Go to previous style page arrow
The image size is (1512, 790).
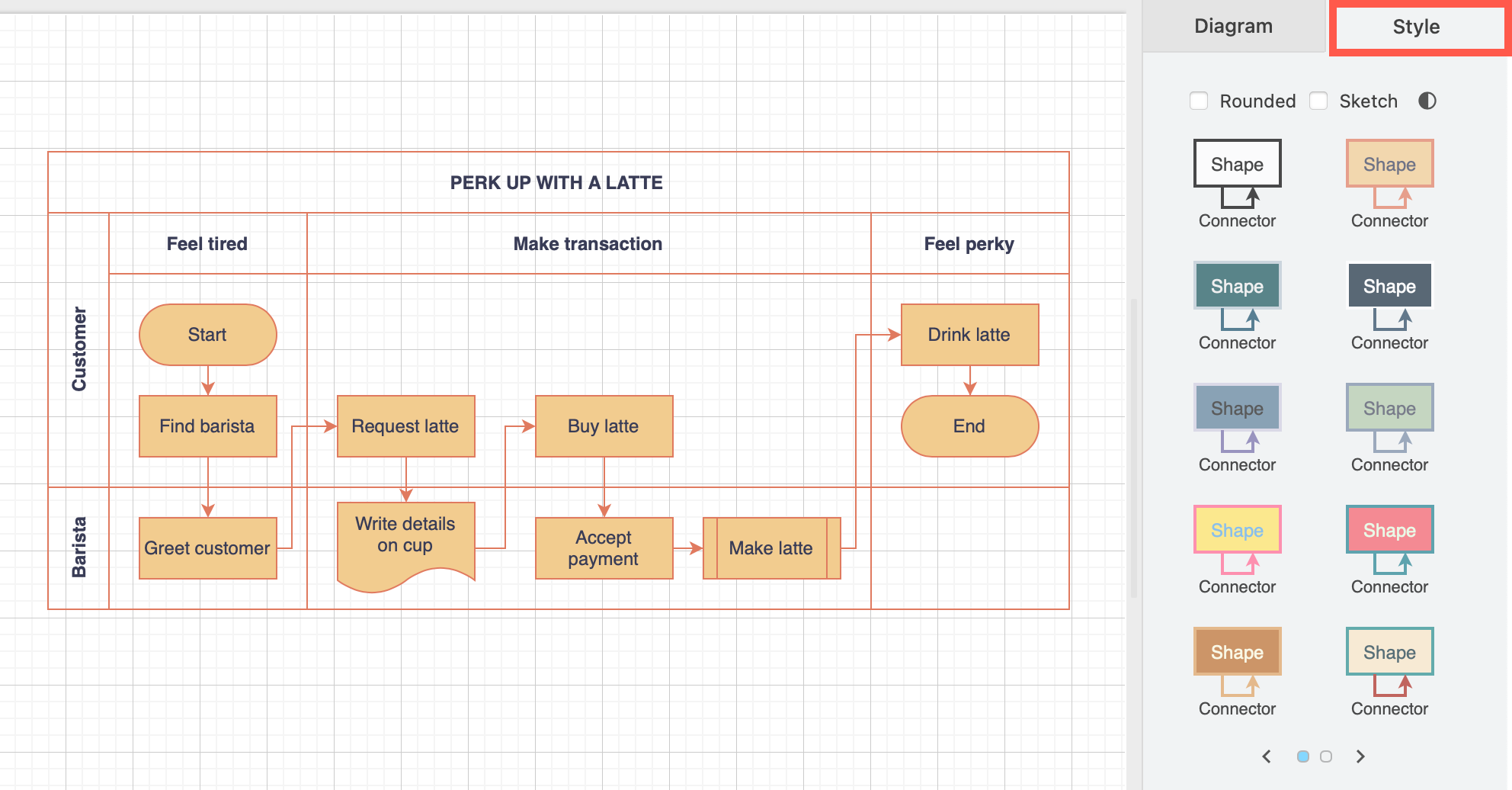[1267, 756]
